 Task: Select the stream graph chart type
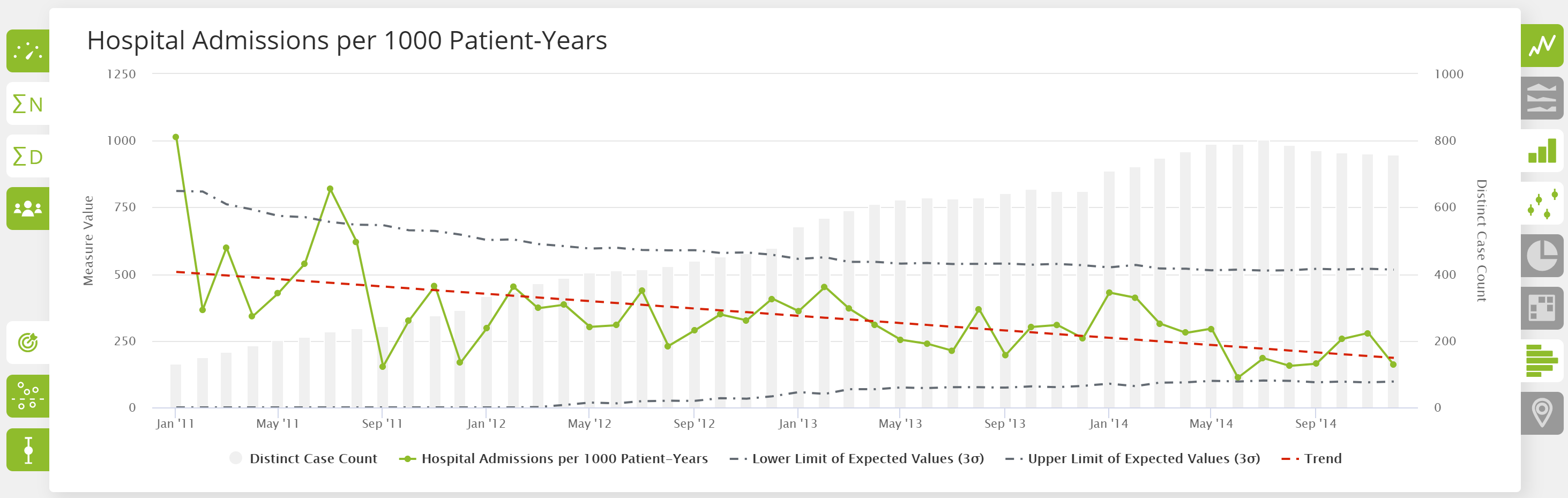tap(1542, 99)
